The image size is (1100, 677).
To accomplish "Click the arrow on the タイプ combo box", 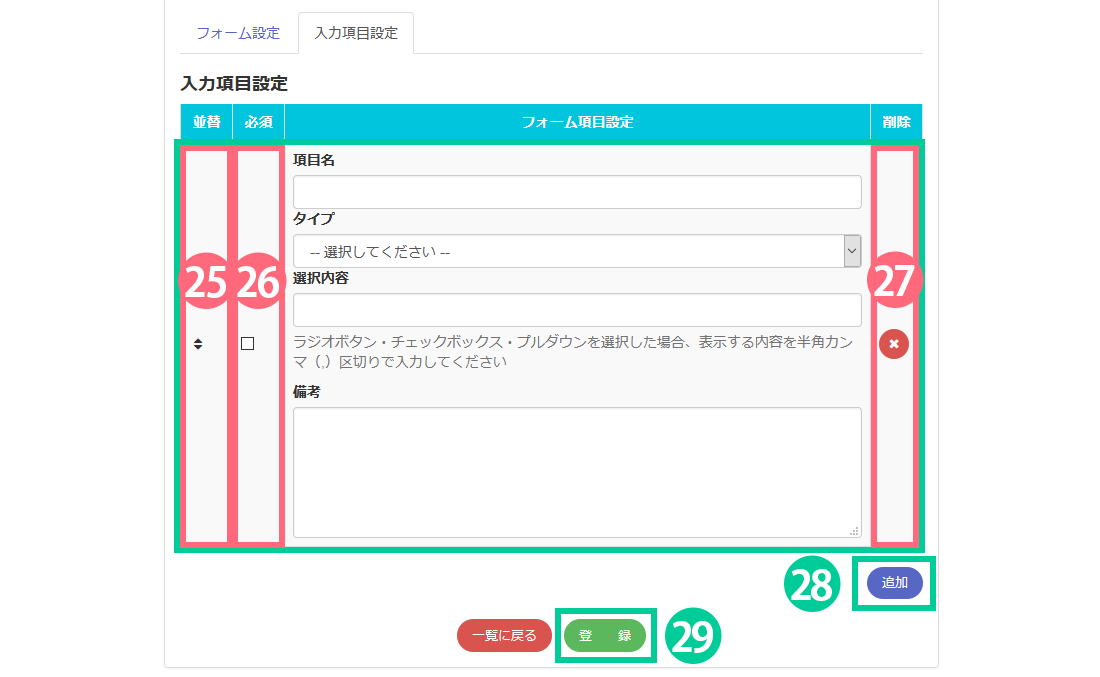I will coord(852,252).
